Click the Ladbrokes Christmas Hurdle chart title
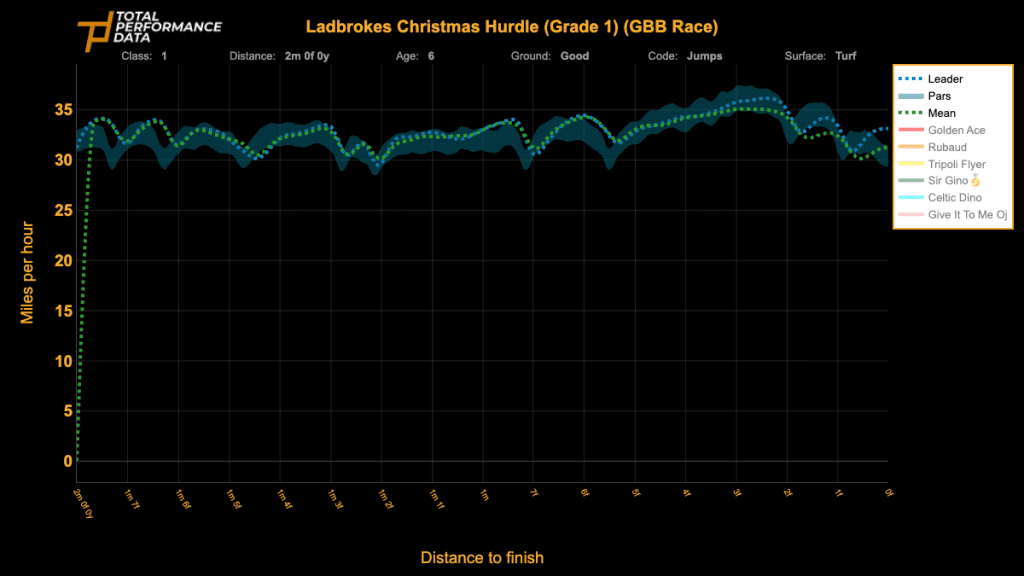 (x=512, y=26)
